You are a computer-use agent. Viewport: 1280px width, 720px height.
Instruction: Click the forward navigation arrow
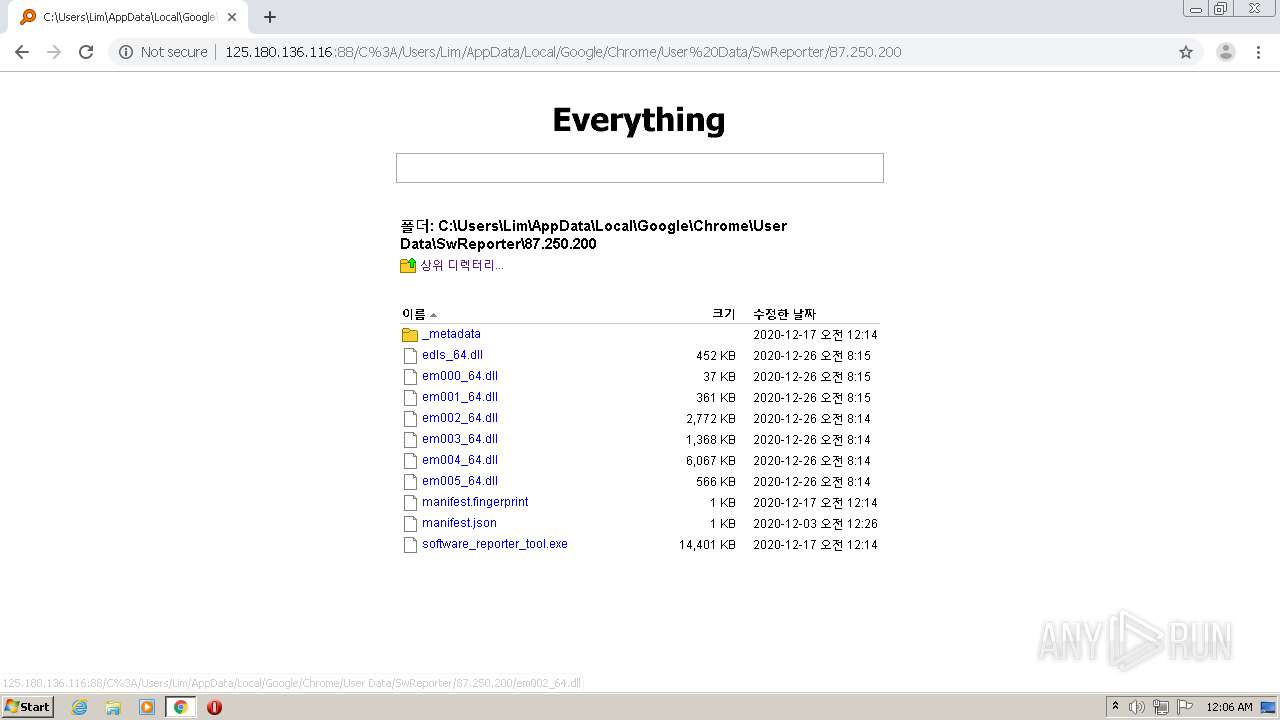pyautogui.click(x=54, y=52)
